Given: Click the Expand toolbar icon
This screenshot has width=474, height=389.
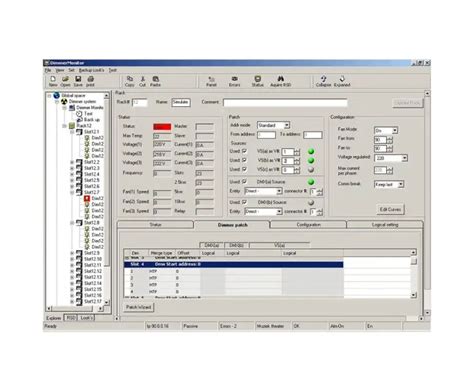Looking at the screenshot, I should [342, 79].
